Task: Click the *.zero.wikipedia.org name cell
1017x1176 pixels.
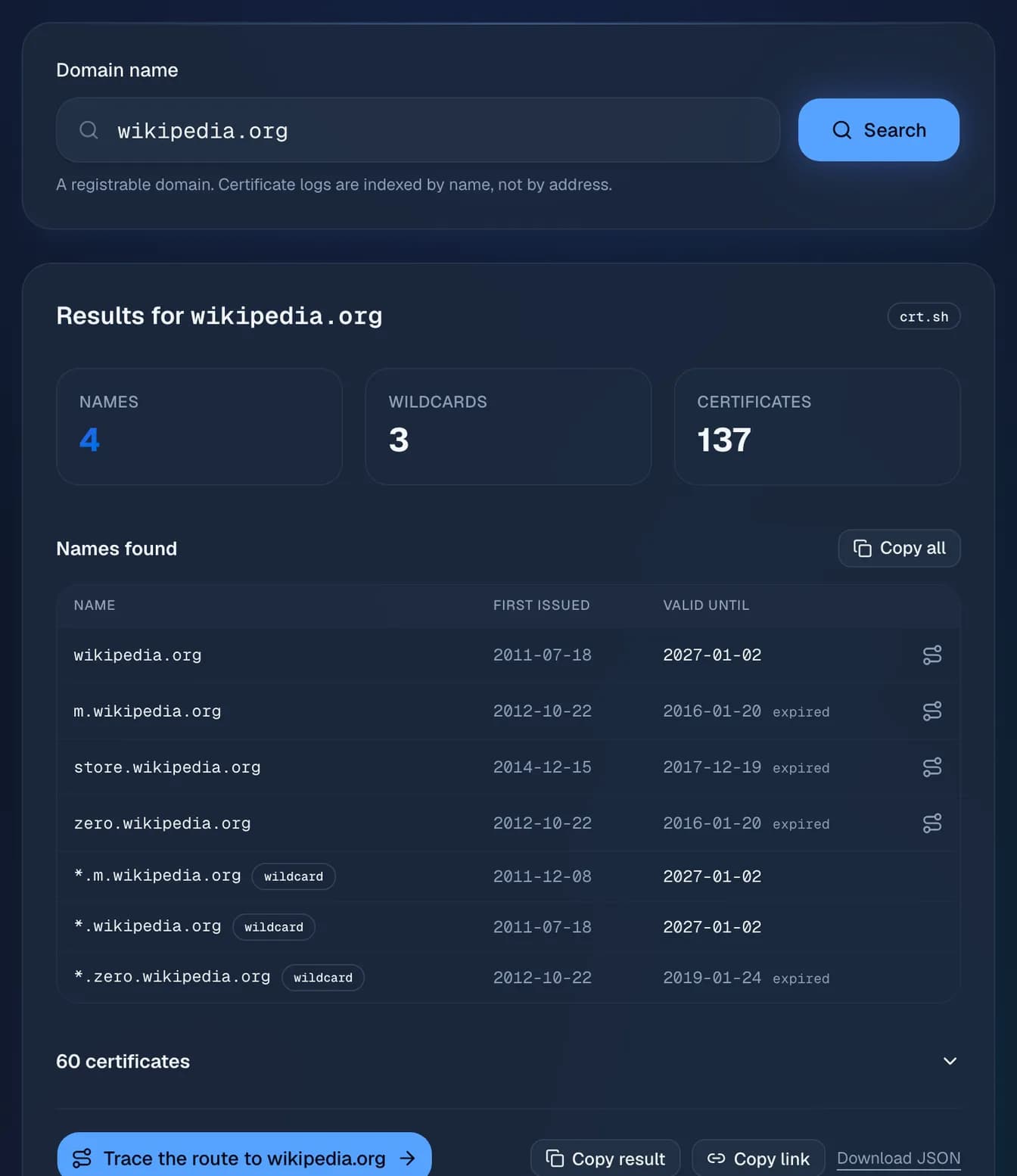Action: click(x=172, y=977)
